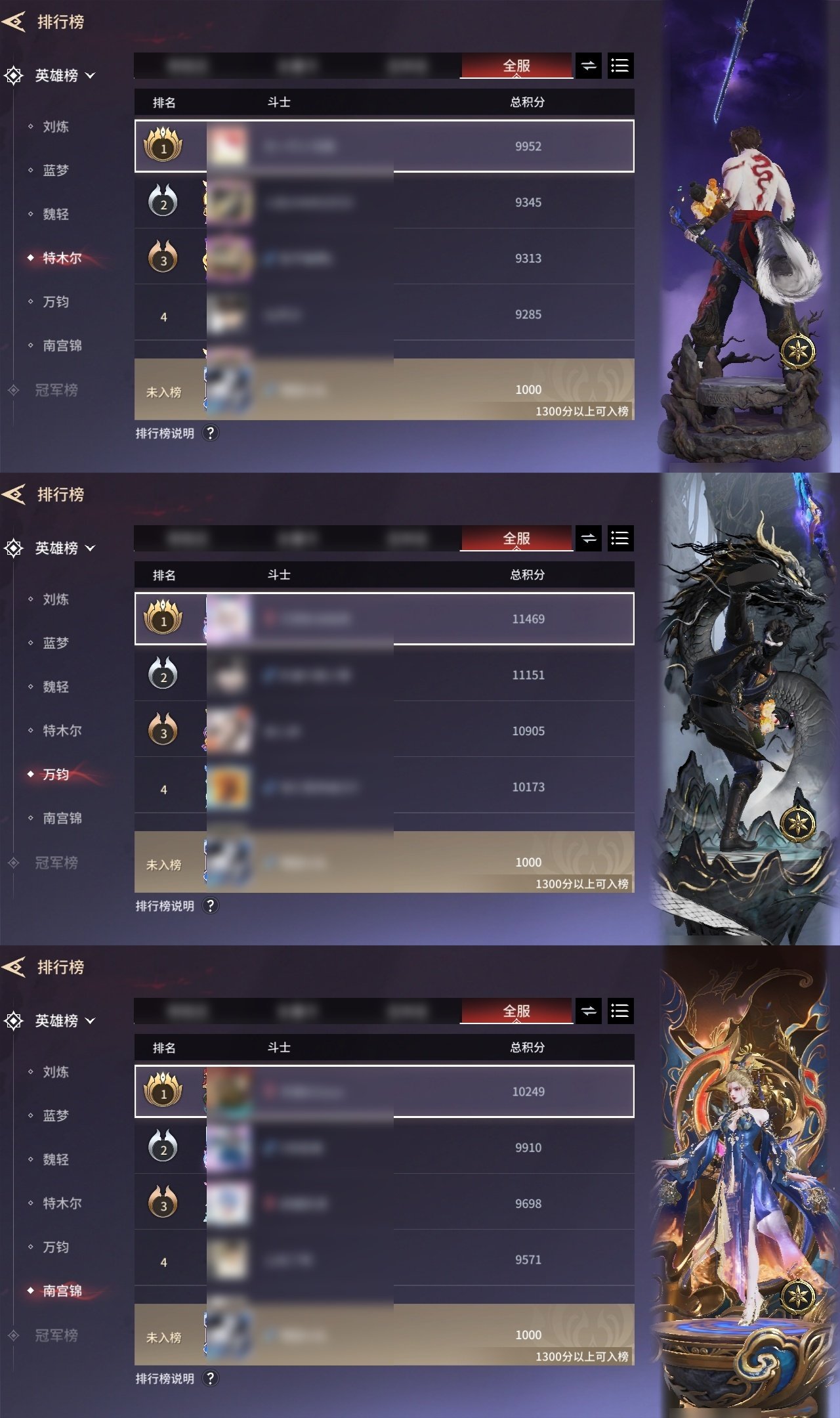
Task: Open the gold flower badge on the dragon statue
Action: 798,823
